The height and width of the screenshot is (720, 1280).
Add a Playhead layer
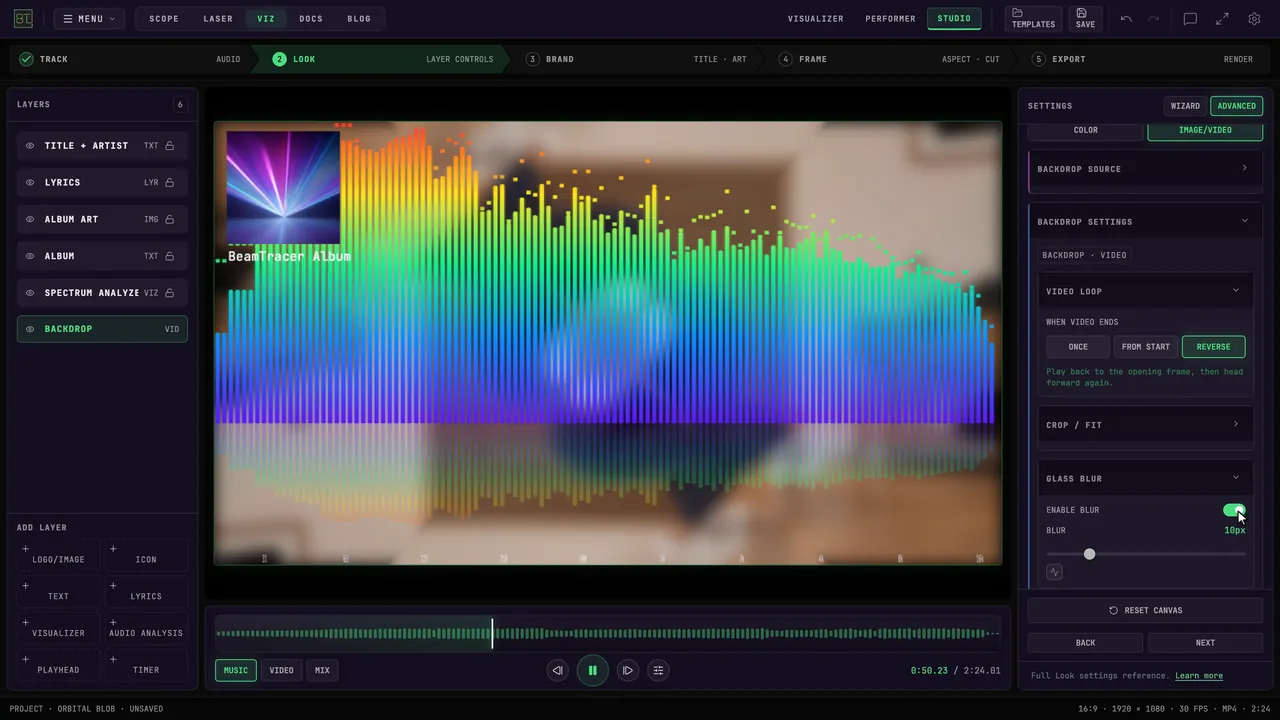click(58, 664)
